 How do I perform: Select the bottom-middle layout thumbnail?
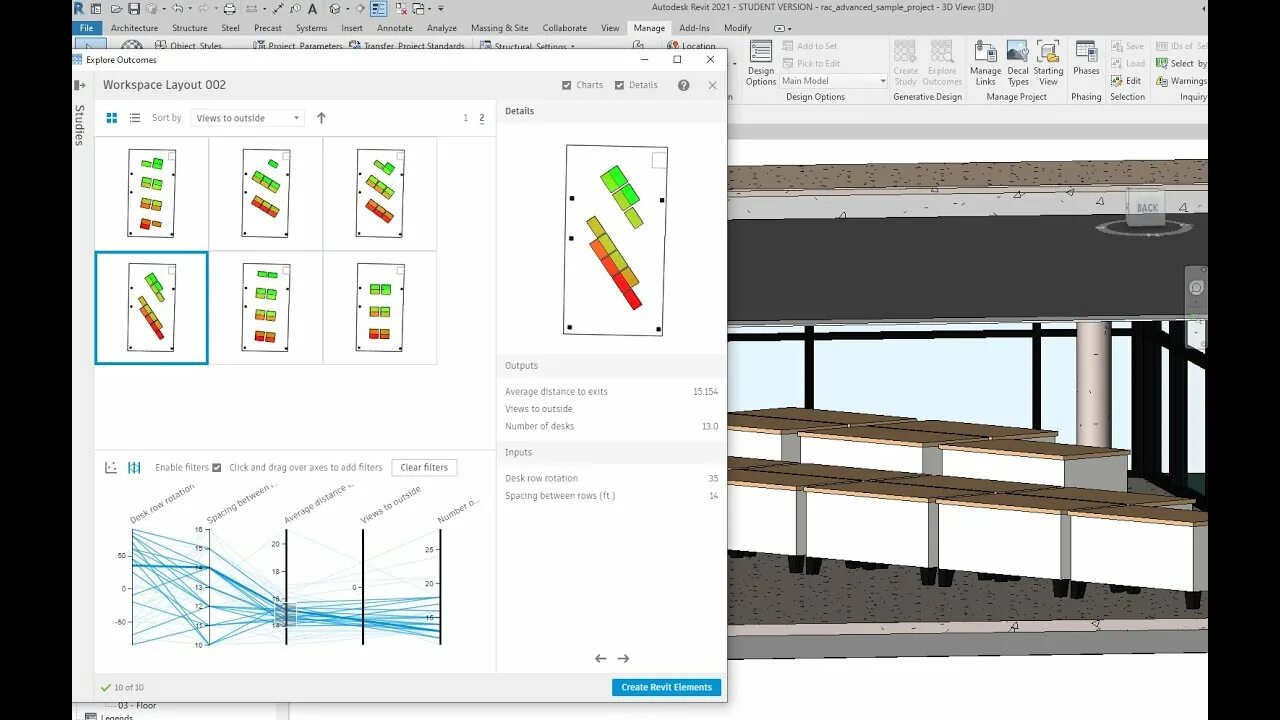pos(266,307)
